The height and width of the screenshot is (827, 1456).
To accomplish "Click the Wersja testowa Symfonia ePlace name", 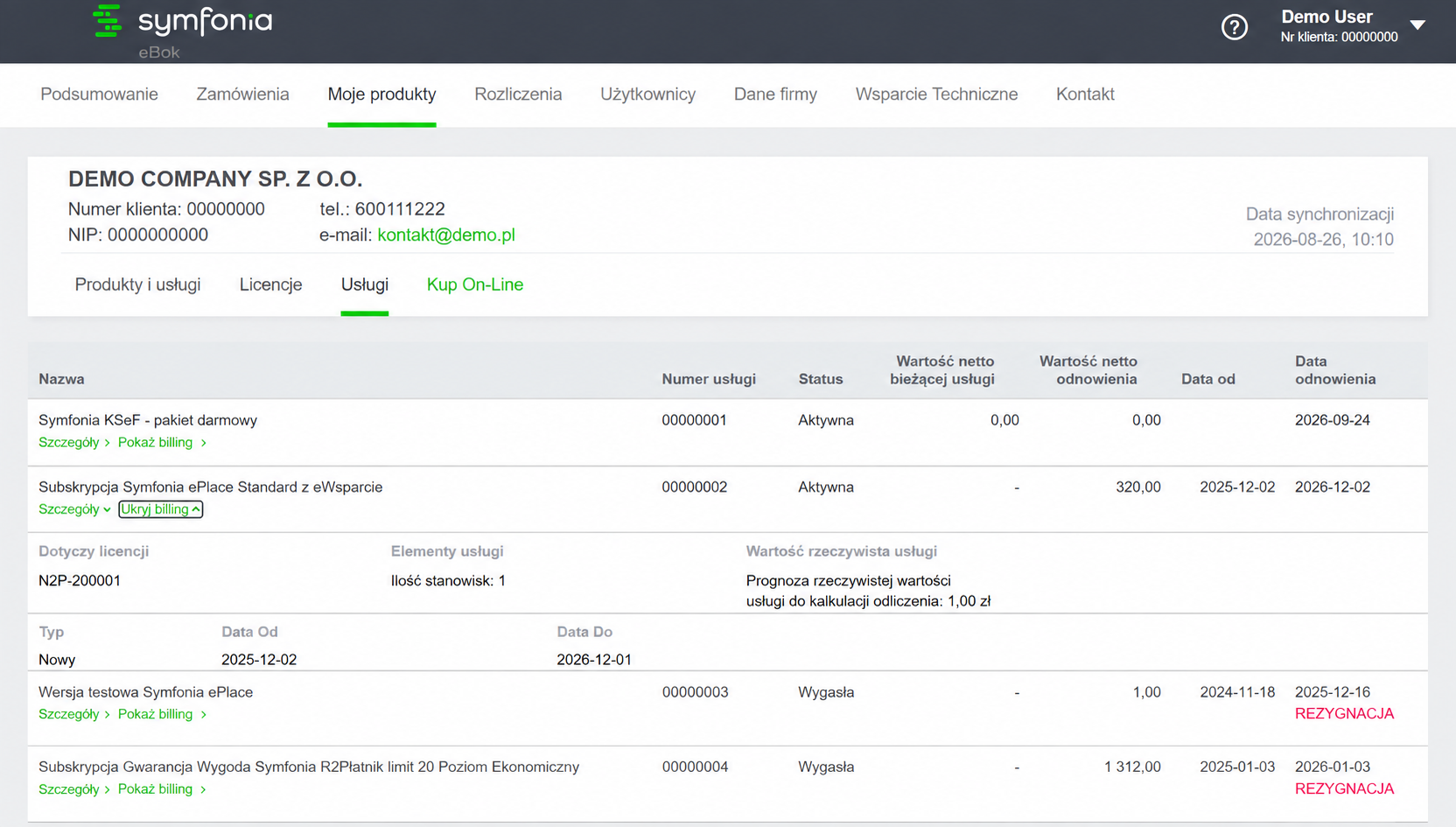I will click(146, 692).
